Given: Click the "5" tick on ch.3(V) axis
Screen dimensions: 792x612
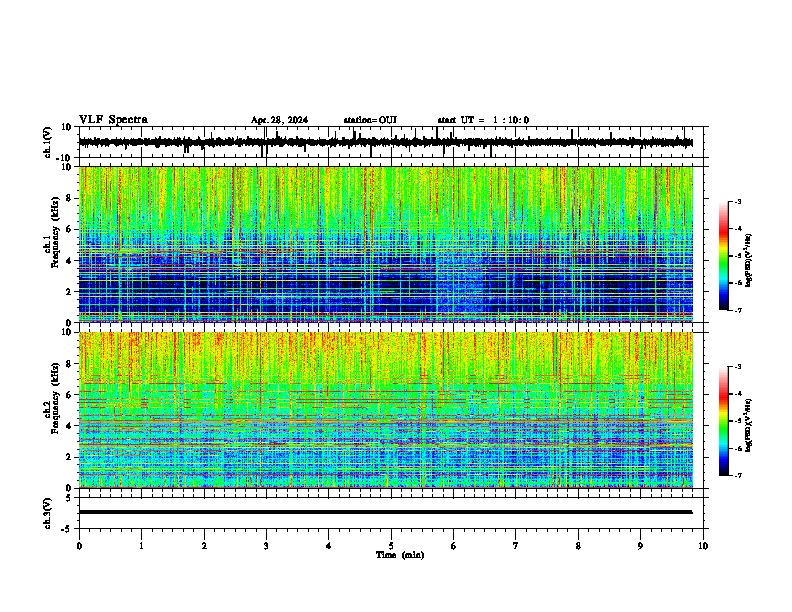Looking at the screenshot, I should [69, 497].
